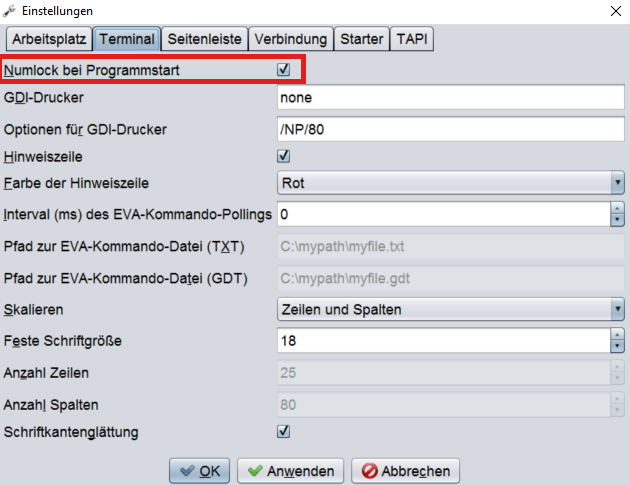The width and height of the screenshot is (630, 485).
Task: Click the GDI-Drucker input field
Action: point(450,97)
